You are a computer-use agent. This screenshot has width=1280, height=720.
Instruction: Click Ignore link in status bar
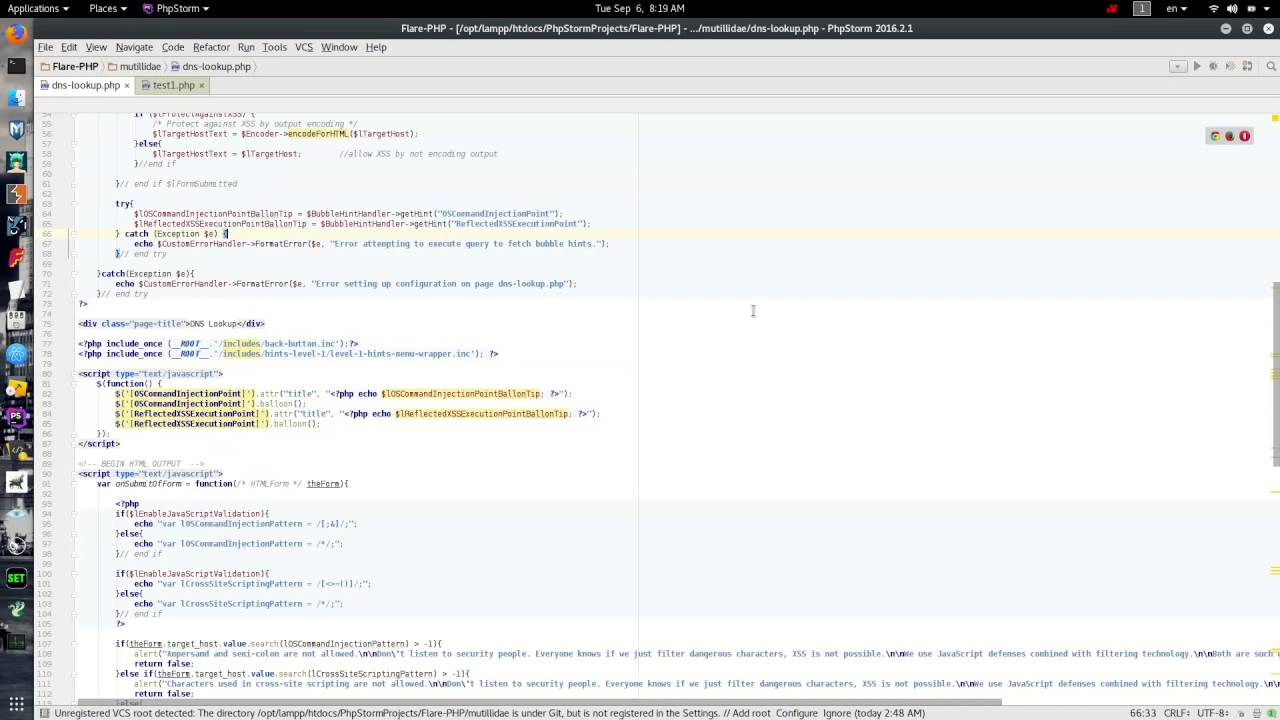[838, 713]
